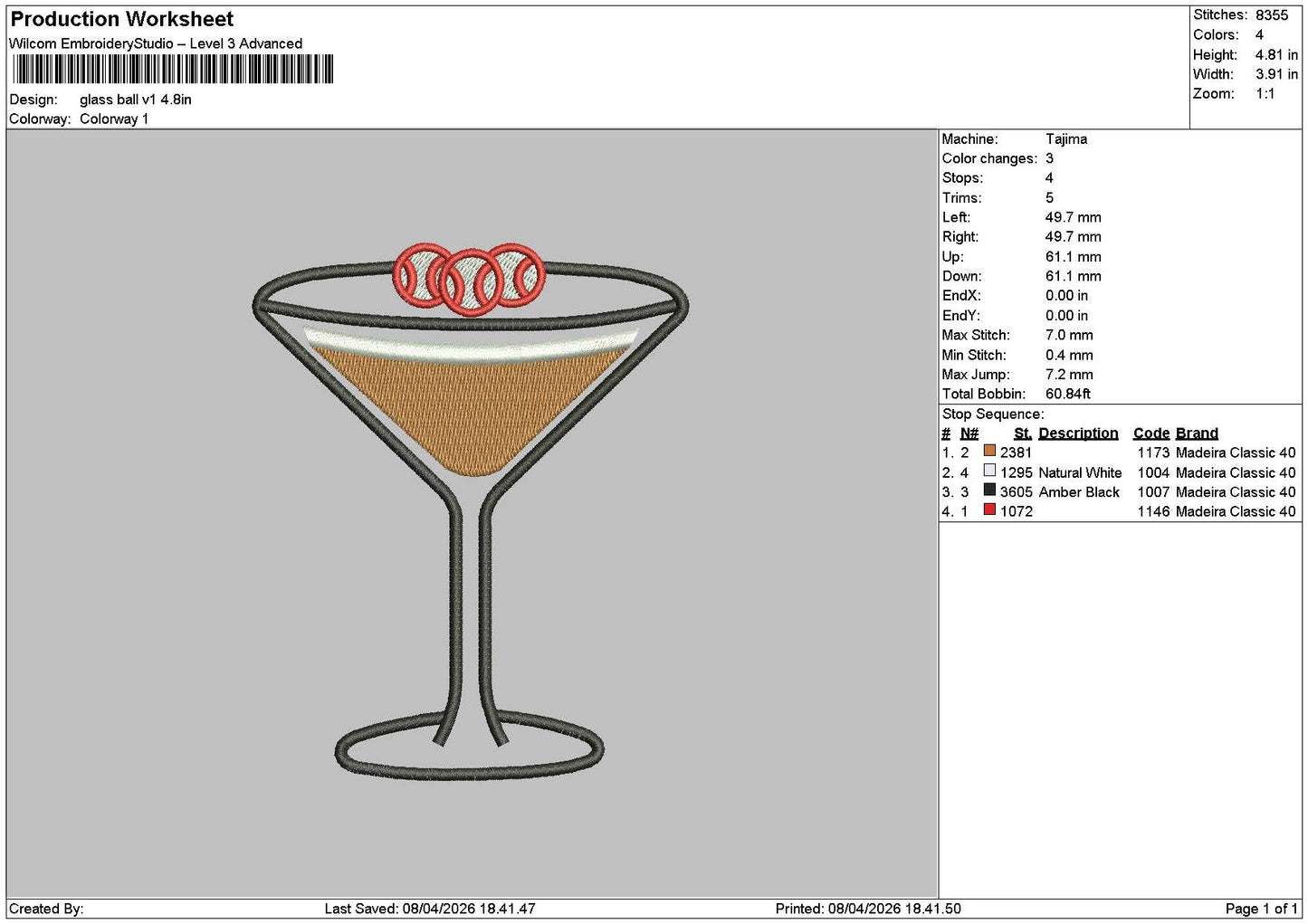The width and height of the screenshot is (1308, 924).
Task: Click the Max Stitch value '7.0 mm'
Action: [1069, 335]
